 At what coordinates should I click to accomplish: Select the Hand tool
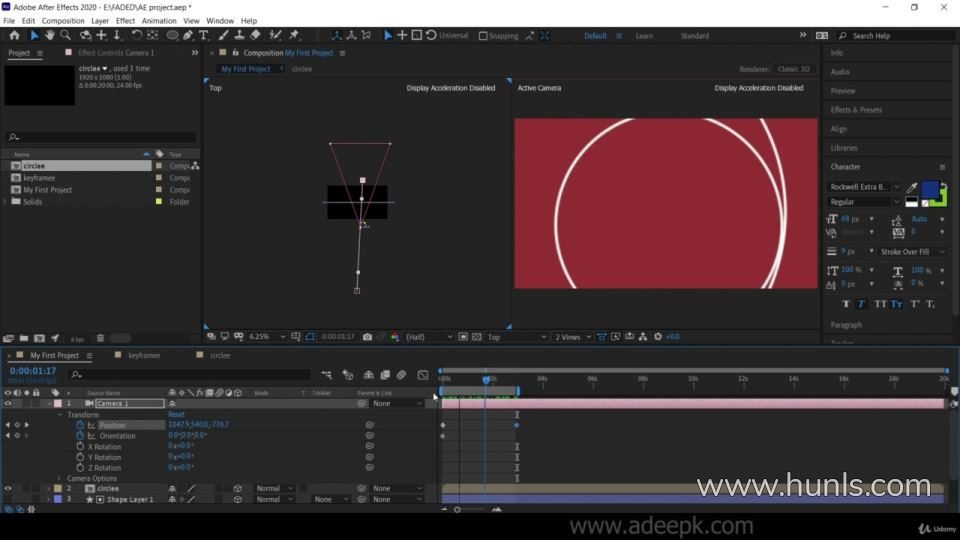[50, 35]
